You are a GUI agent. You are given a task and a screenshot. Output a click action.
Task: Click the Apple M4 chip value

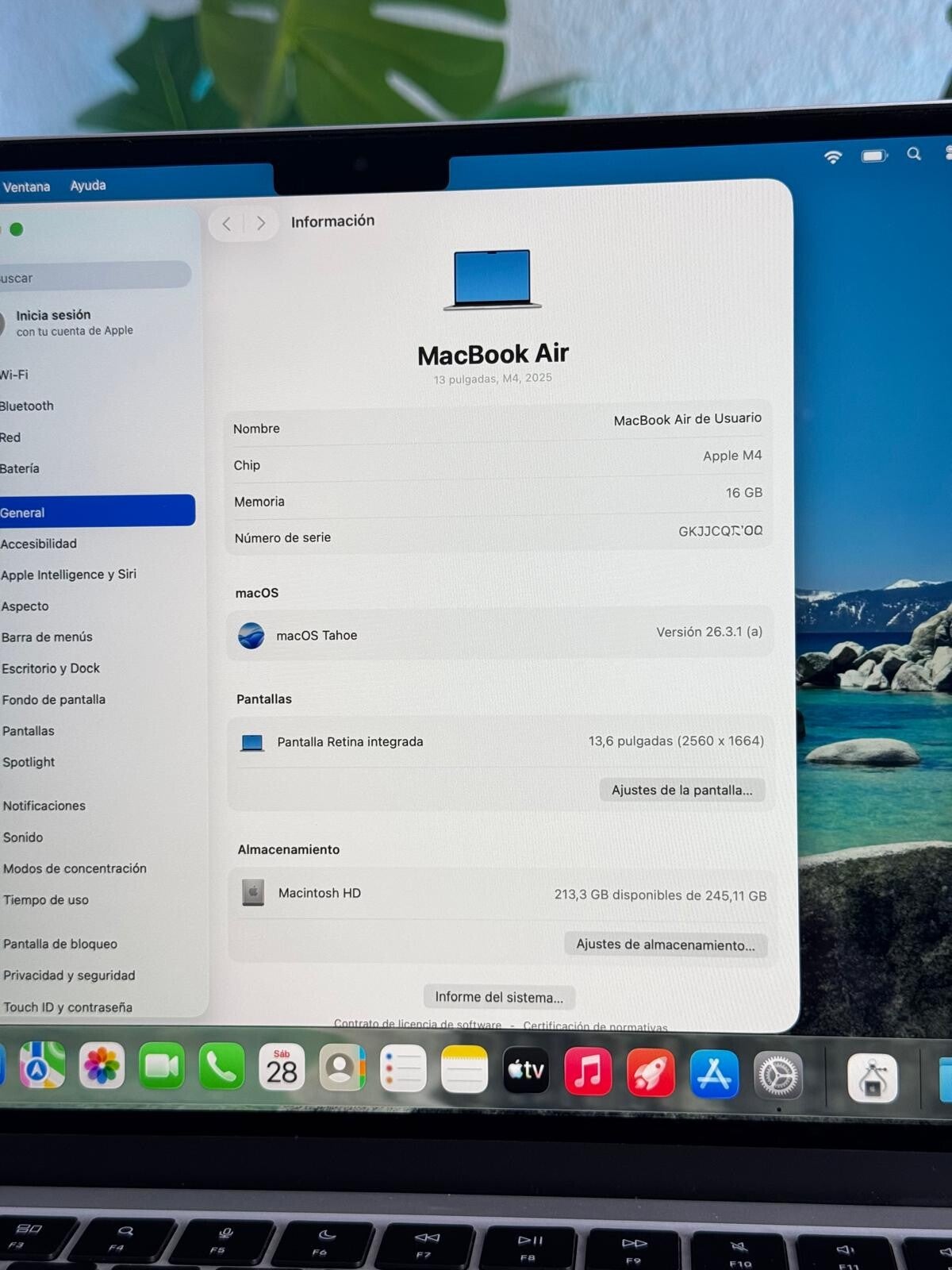pos(732,456)
